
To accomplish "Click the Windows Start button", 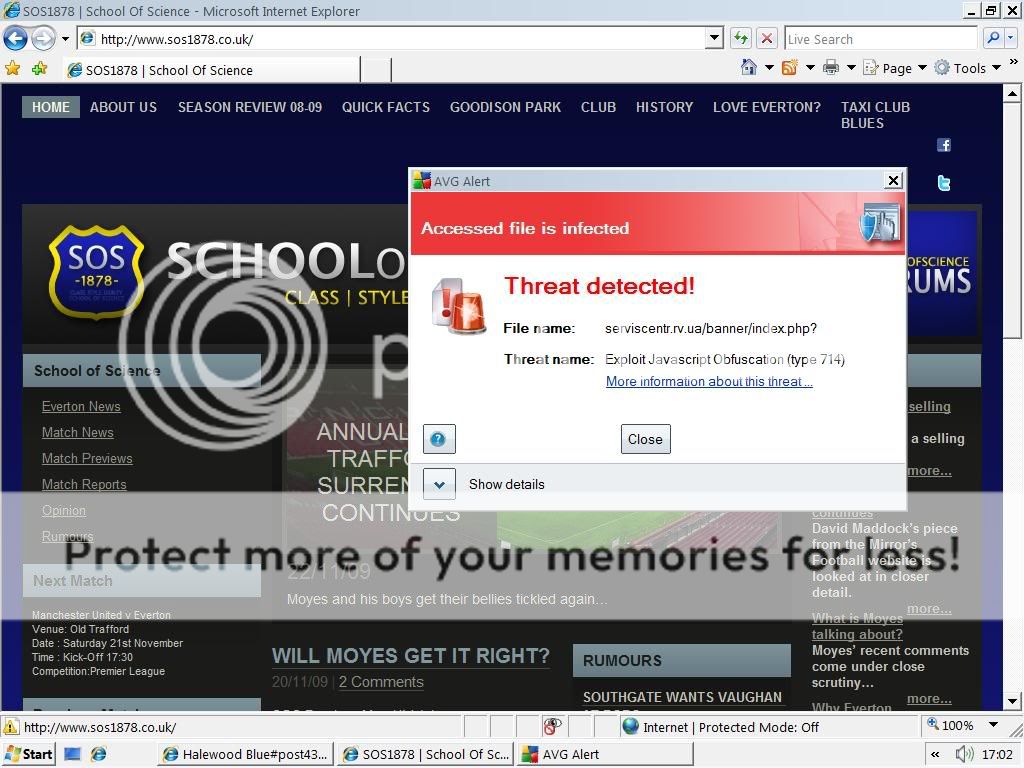I will pos(29,754).
